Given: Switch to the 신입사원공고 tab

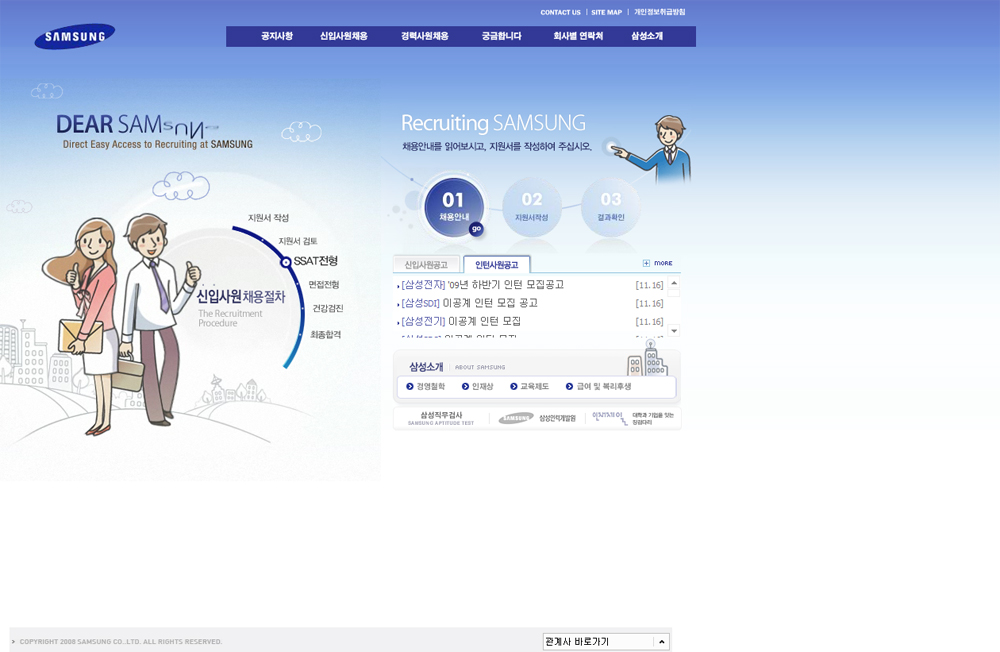Looking at the screenshot, I should pos(426,265).
